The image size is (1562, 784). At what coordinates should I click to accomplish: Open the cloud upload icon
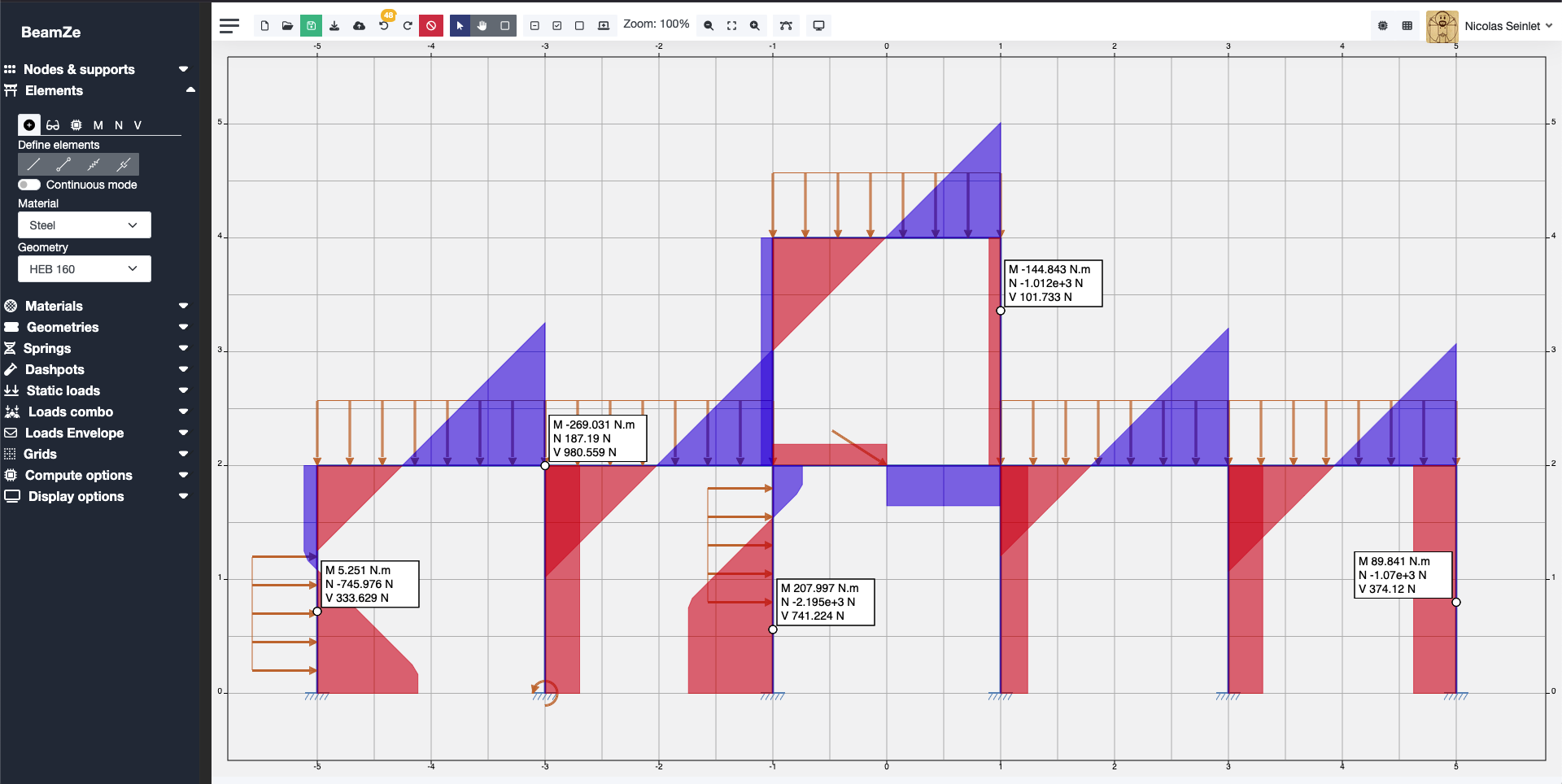(x=359, y=25)
